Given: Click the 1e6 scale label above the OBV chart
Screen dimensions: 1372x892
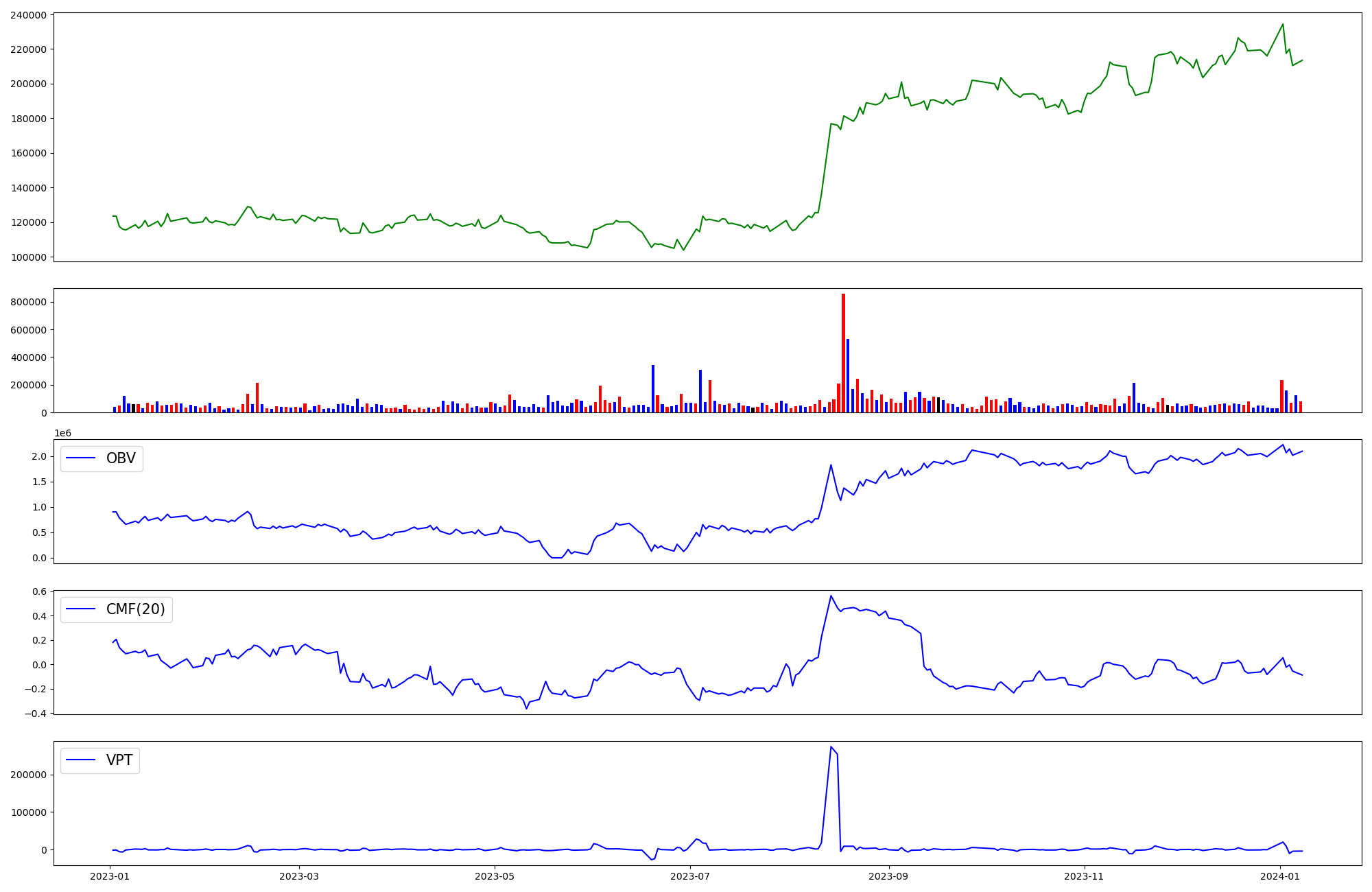Looking at the screenshot, I should pyautogui.click(x=62, y=434).
